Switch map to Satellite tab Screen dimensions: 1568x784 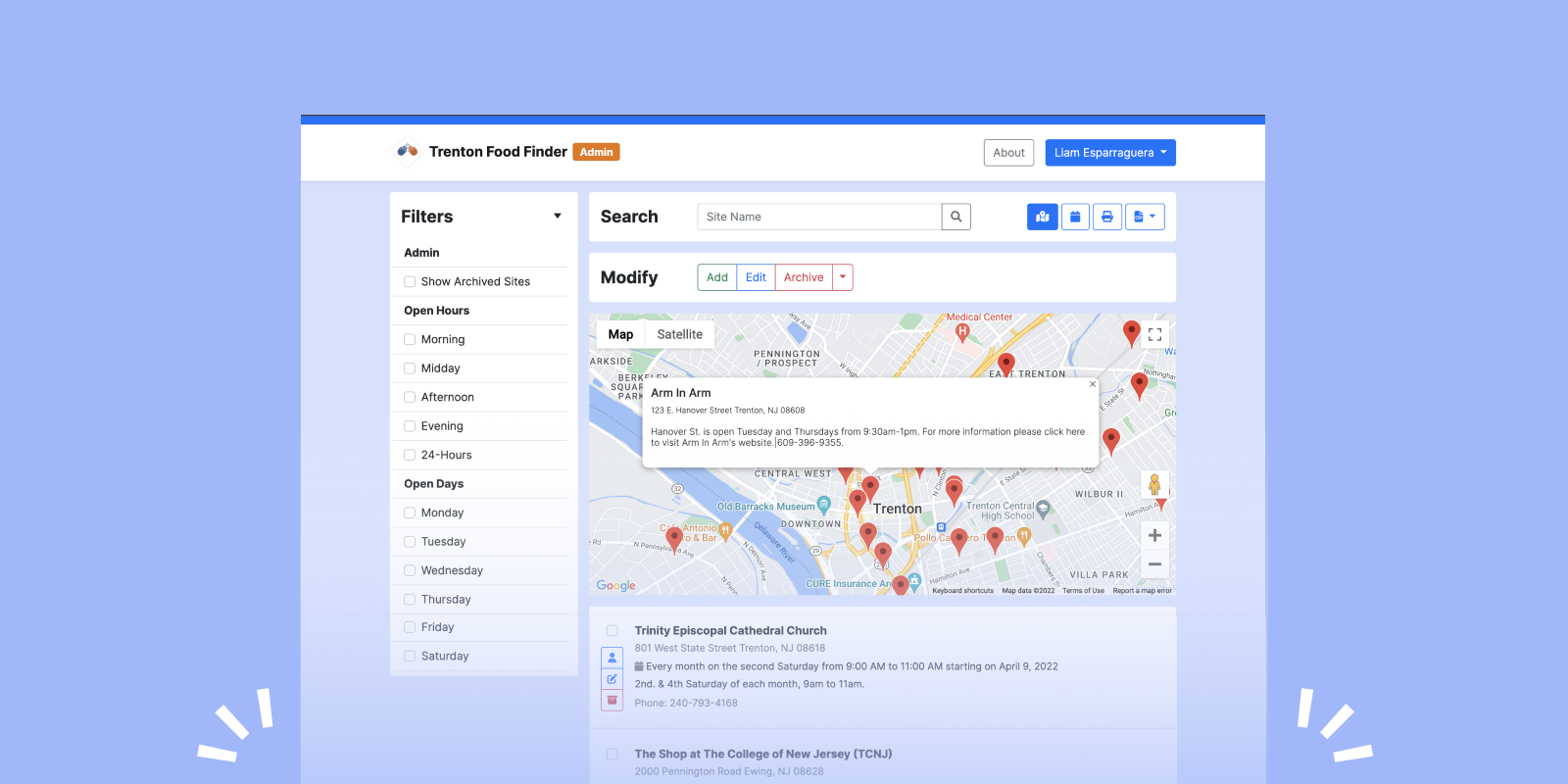point(679,334)
